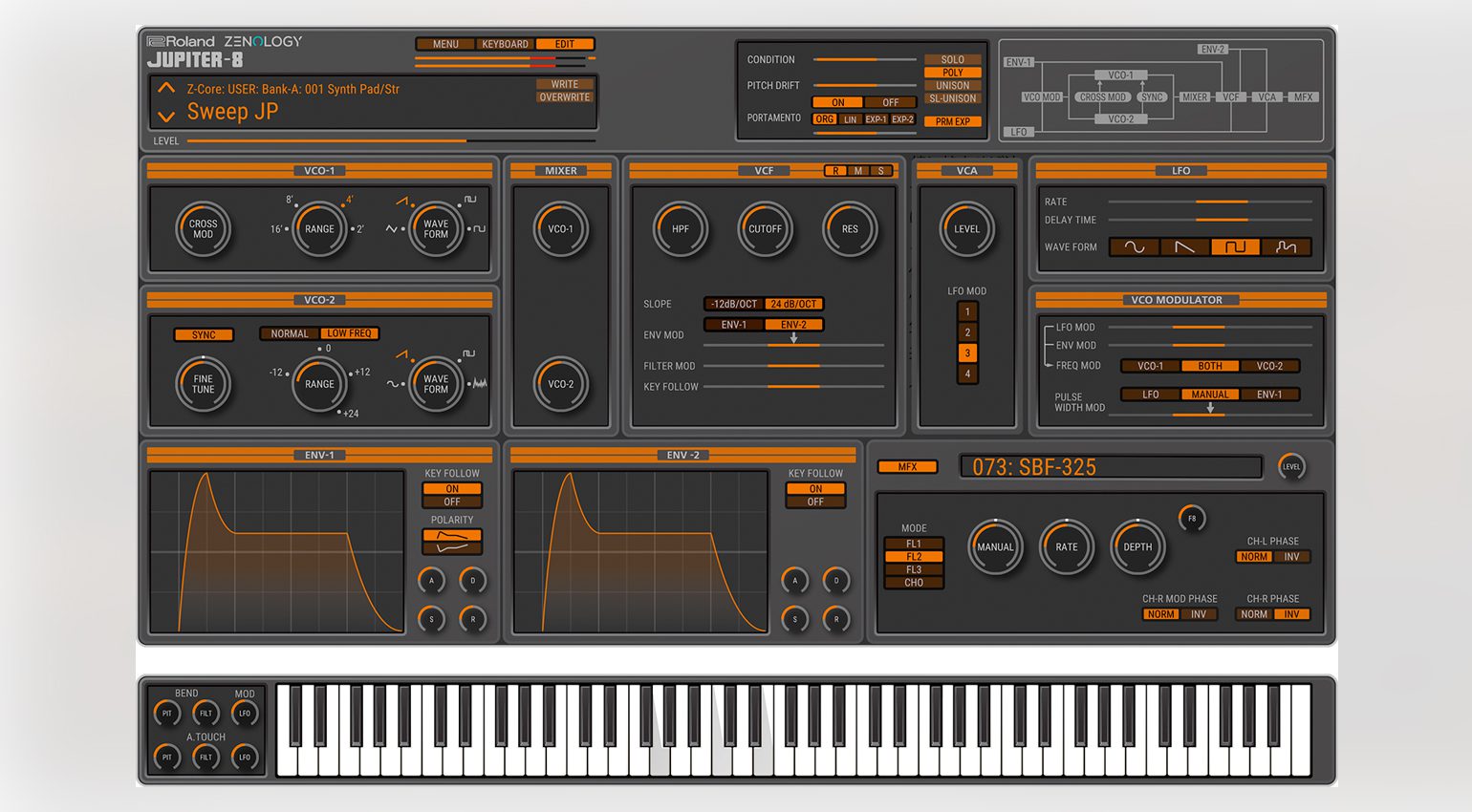Select ENV-1 inverted polarity icon

(x=452, y=548)
